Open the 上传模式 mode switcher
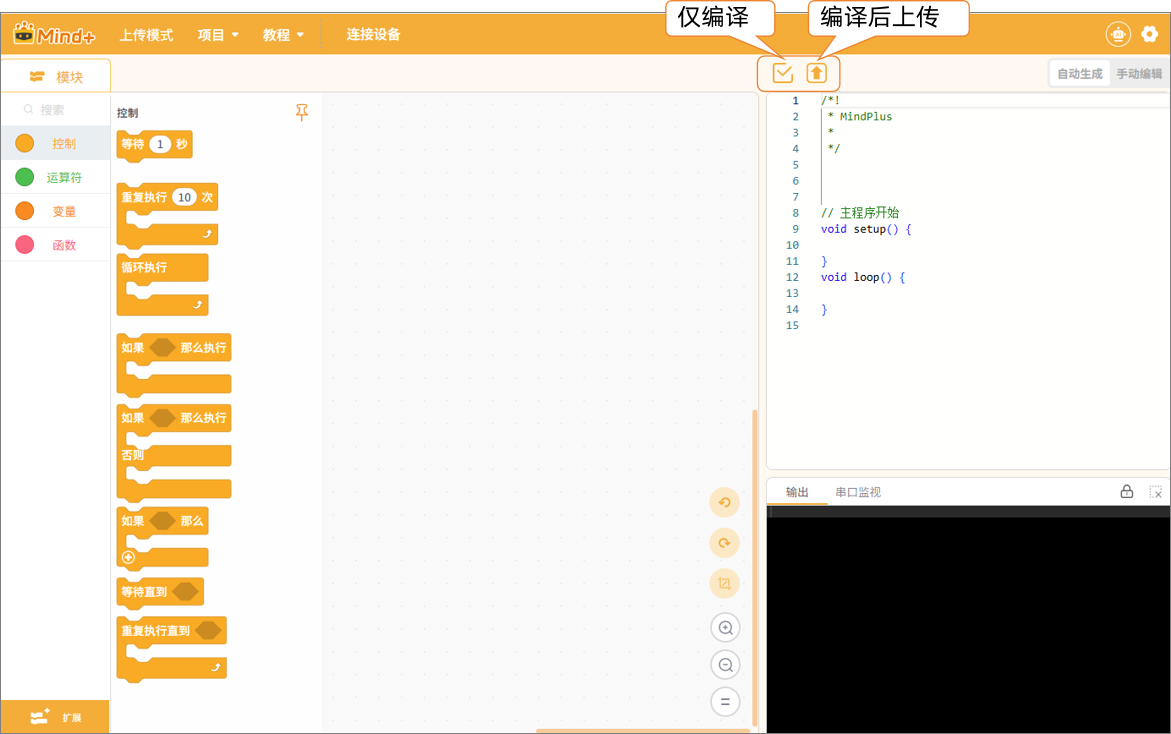 coord(146,35)
